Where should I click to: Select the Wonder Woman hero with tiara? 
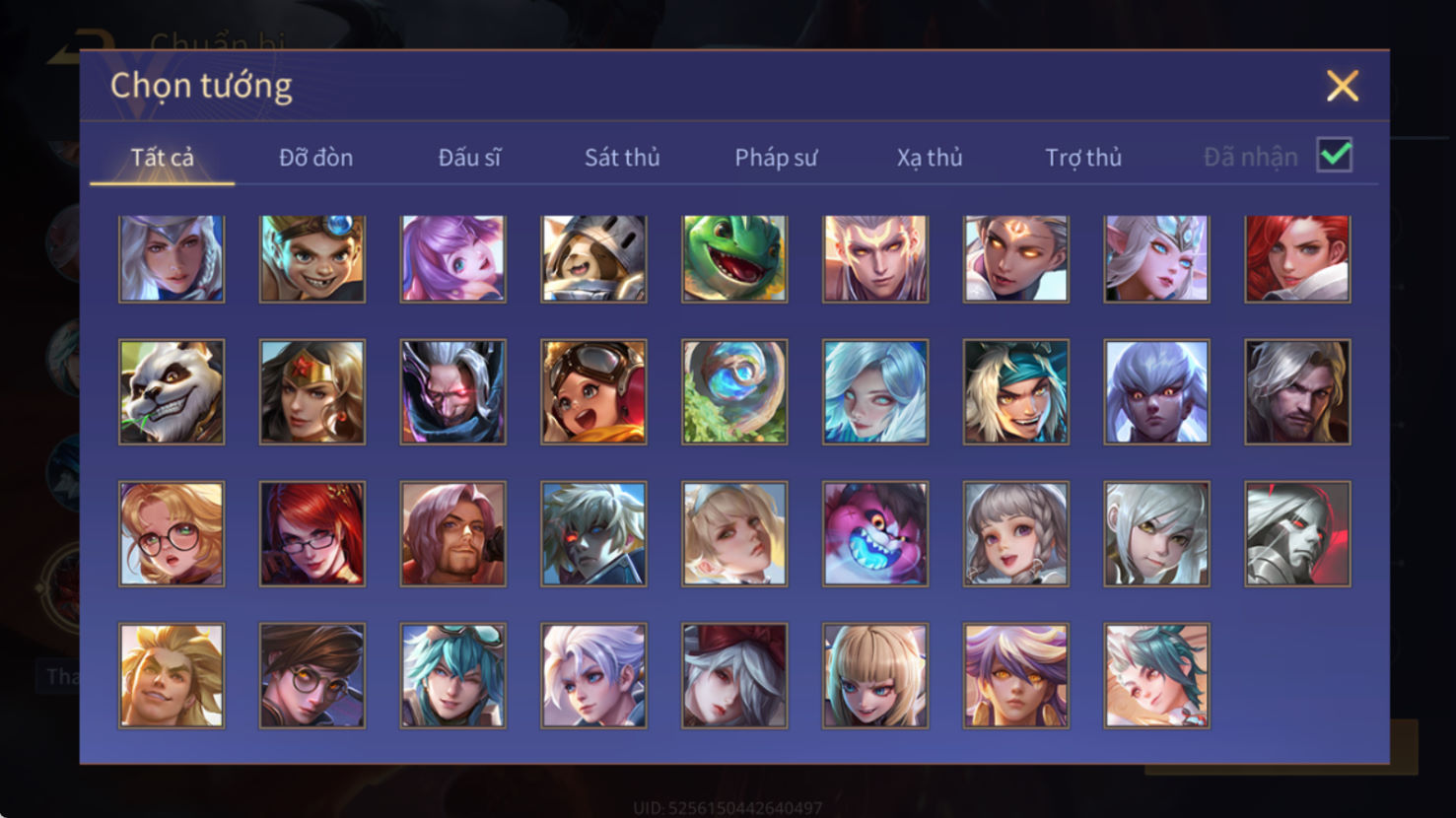point(312,392)
